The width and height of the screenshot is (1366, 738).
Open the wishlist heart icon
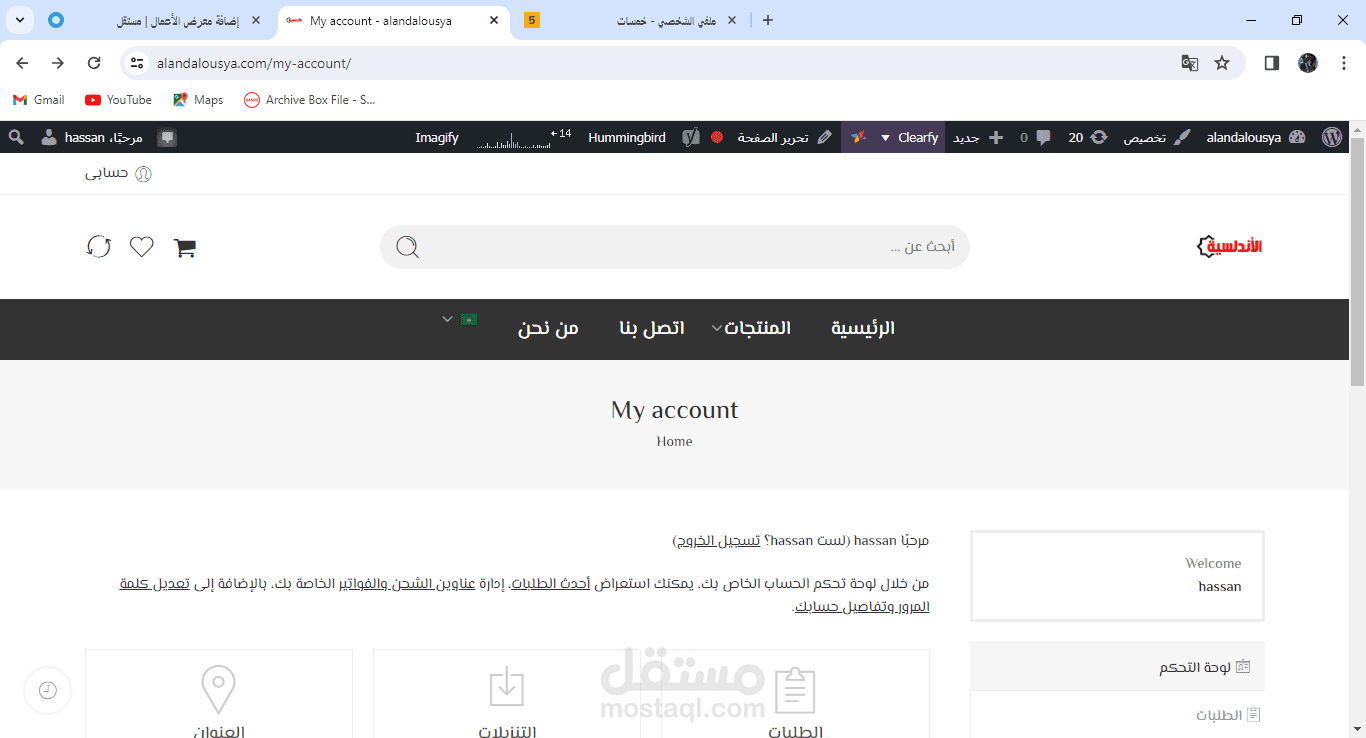pyautogui.click(x=142, y=246)
